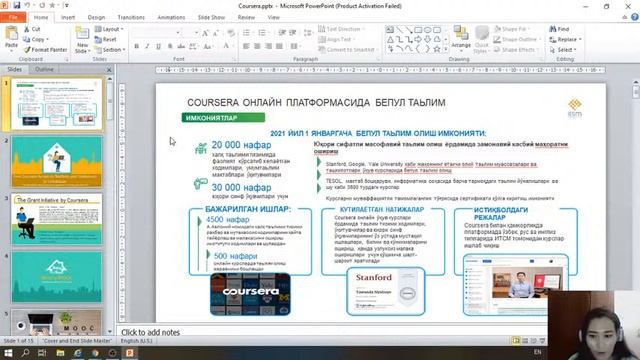The height and width of the screenshot is (360, 640).
Task: Open the font name dropdown arrow
Action: (178, 33)
